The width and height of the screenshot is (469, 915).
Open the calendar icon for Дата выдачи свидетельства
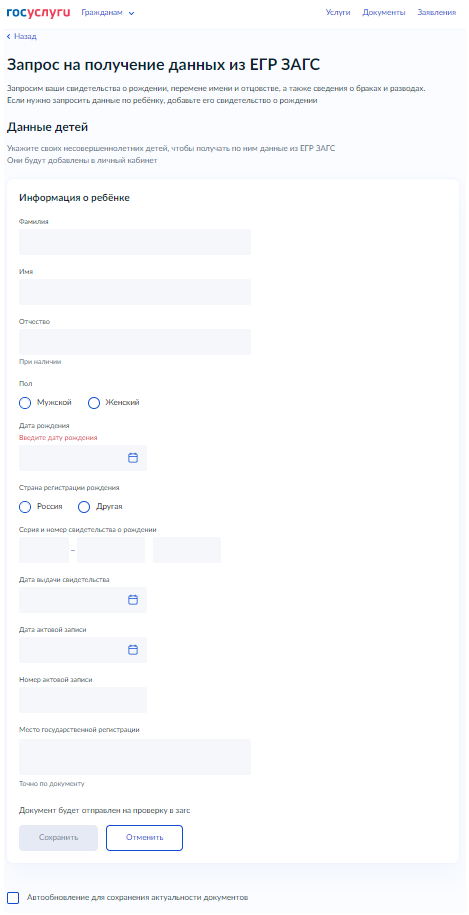pos(133,600)
